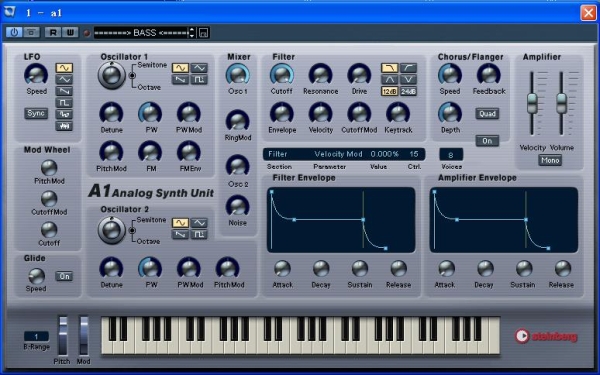Click the preset up/down arrows
This screenshot has height=375, width=600.
click(x=192, y=33)
